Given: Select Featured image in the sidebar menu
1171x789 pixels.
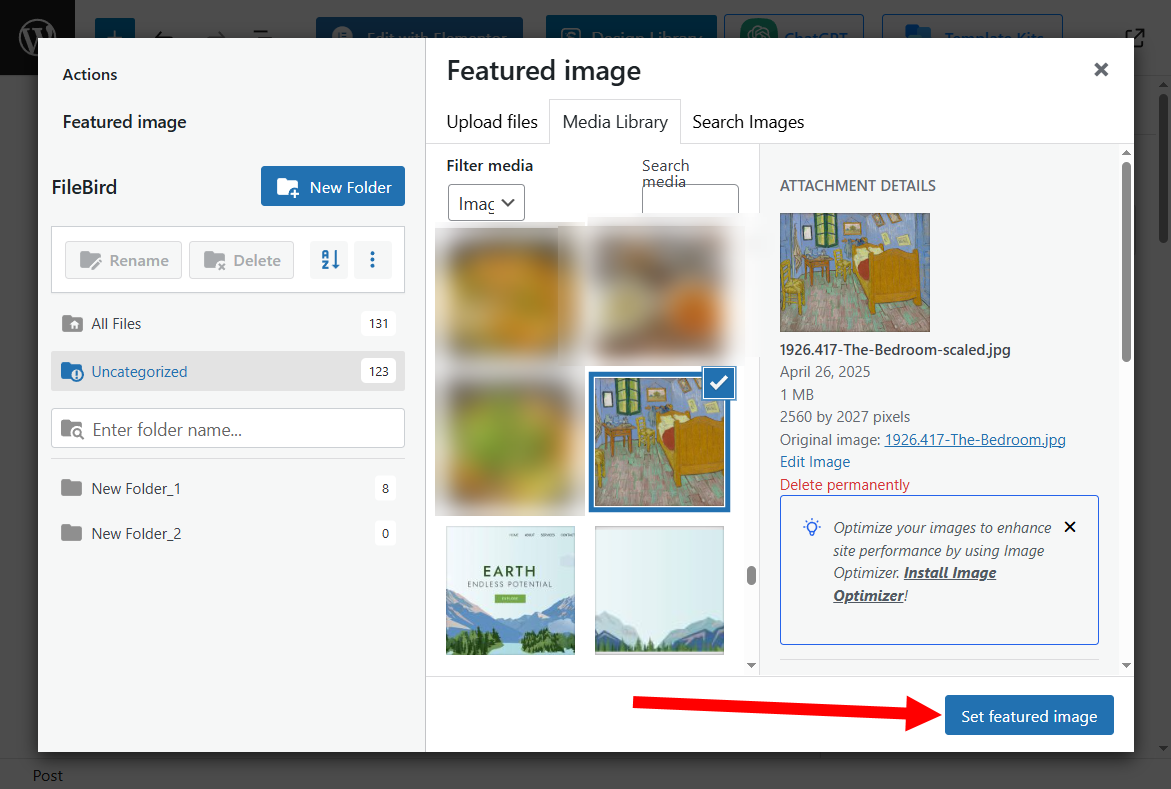Looking at the screenshot, I should tap(125, 122).
